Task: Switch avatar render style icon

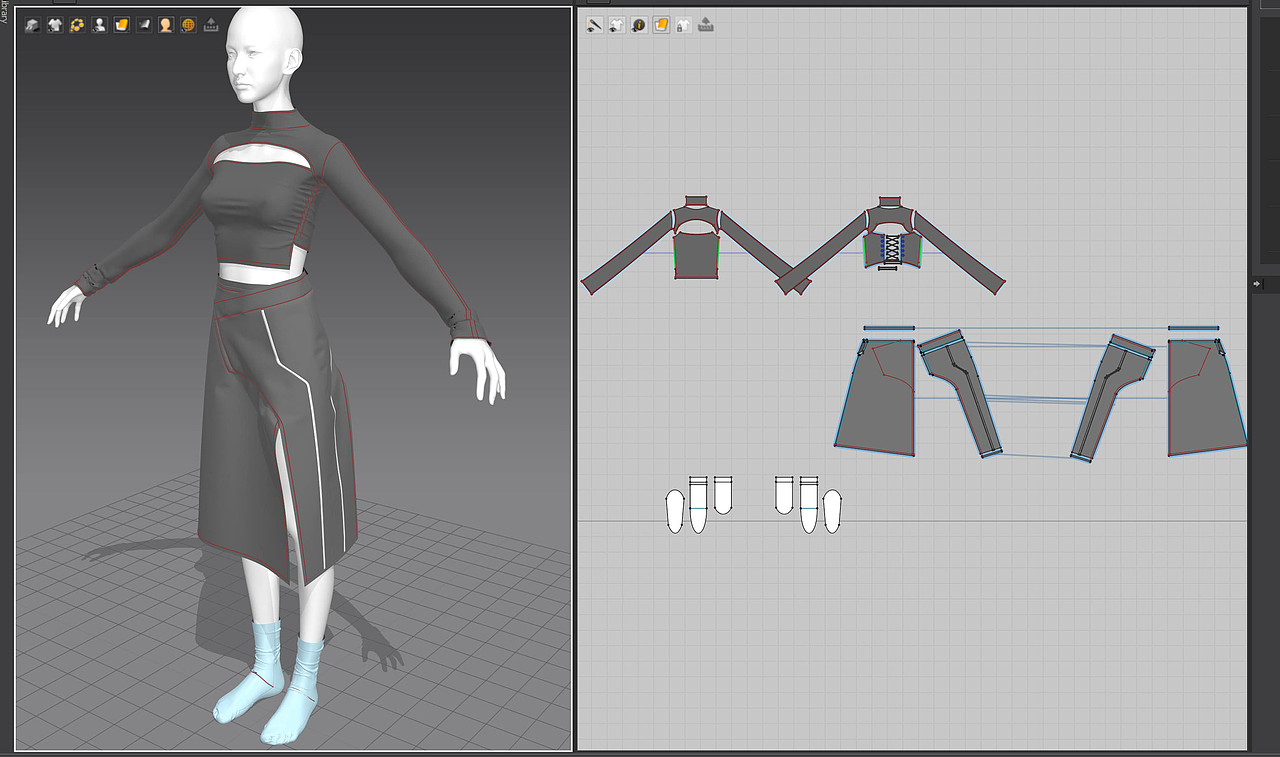Action: point(166,25)
